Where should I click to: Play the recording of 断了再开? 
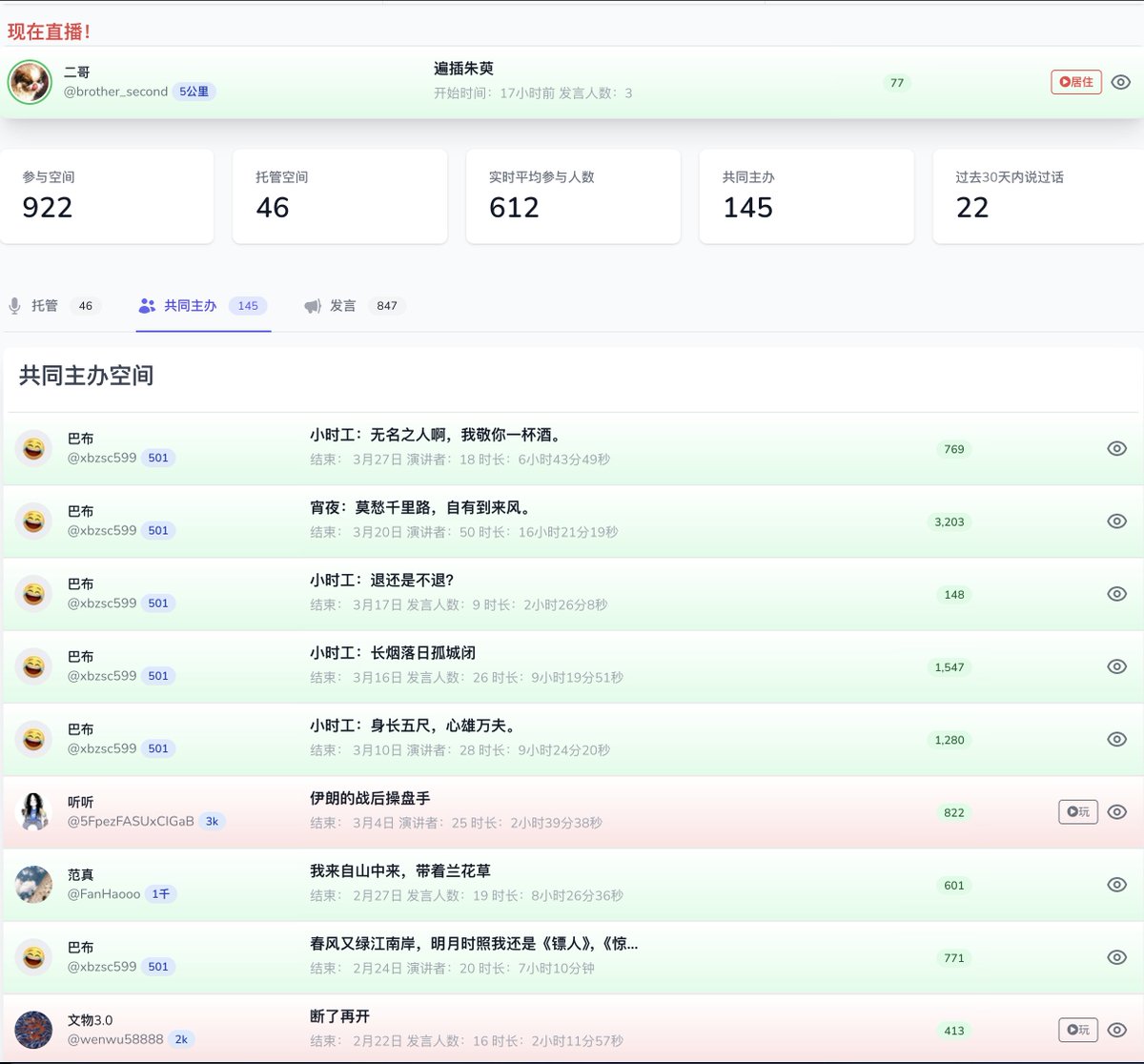[x=1078, y=1030]
